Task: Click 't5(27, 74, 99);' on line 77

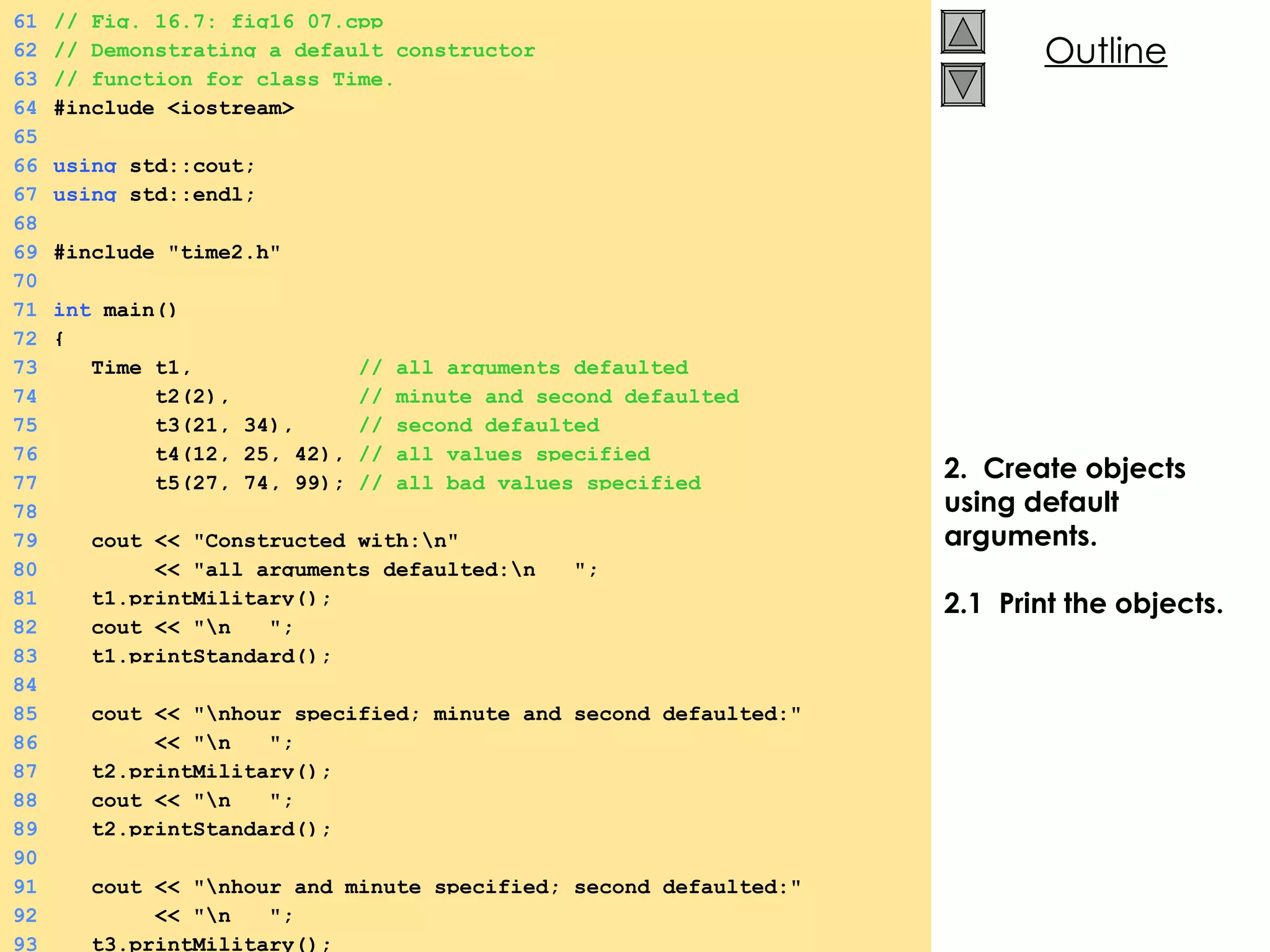Action: click(x=249, y=483)
